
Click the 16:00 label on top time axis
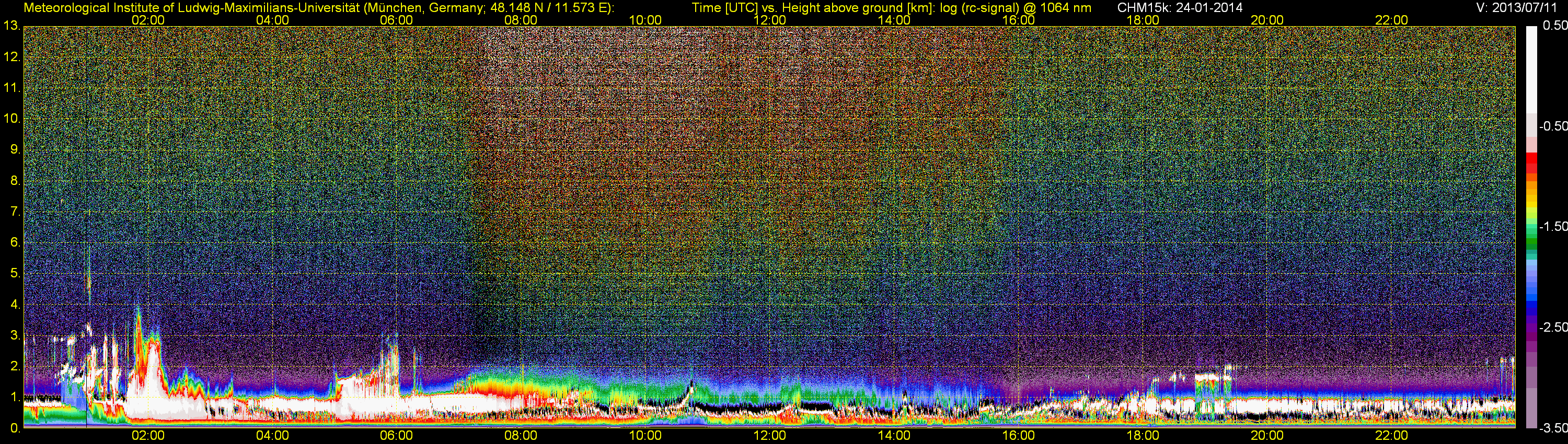(1018, 20)
